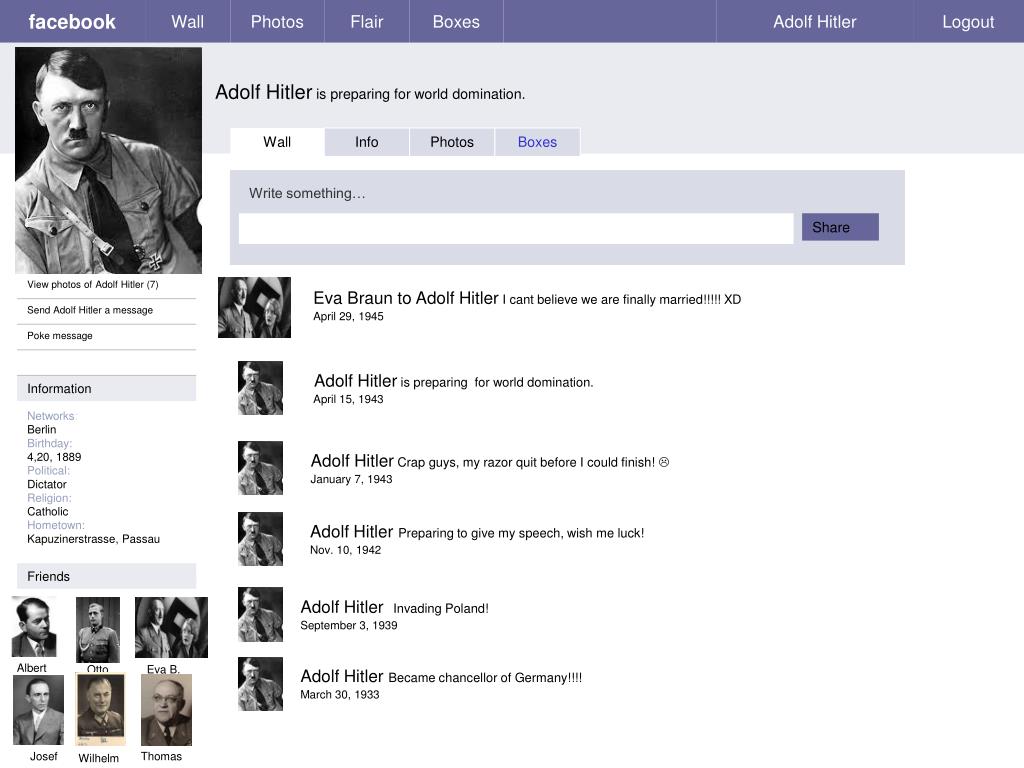Open friend Wilhelm's thumbnail

[x=101, y=710]
